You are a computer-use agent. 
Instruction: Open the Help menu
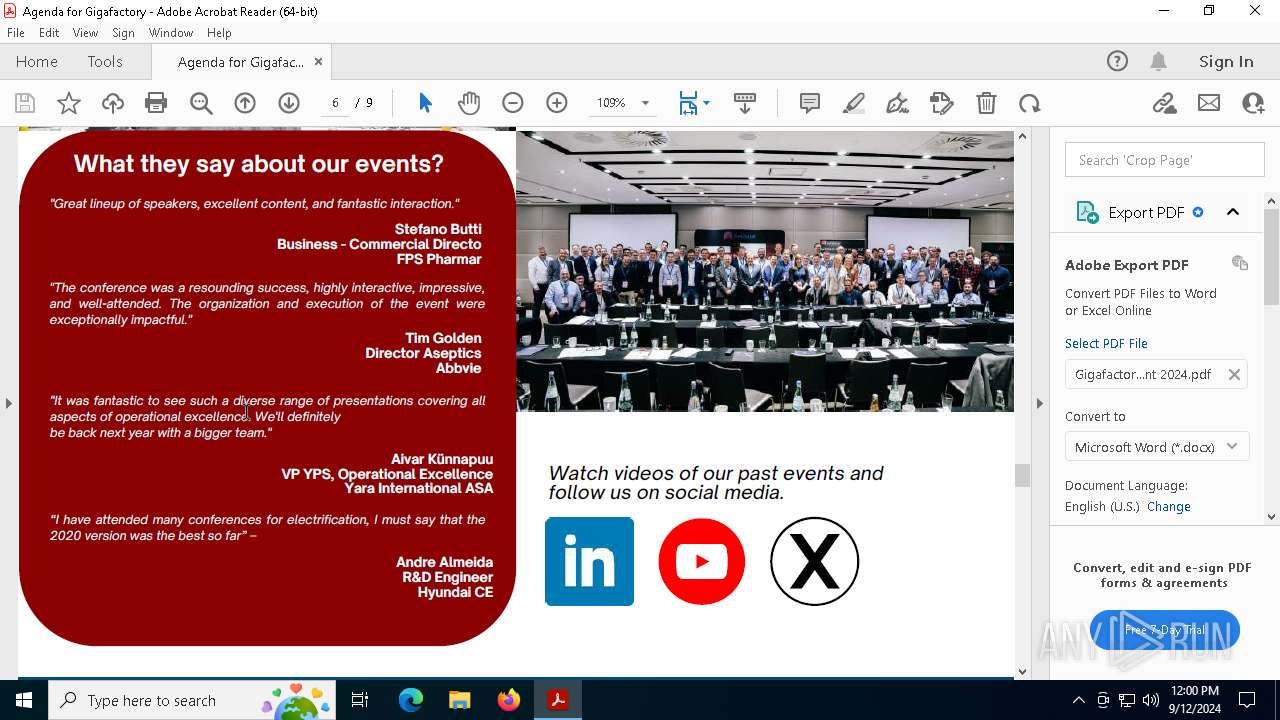pos(219,33)
